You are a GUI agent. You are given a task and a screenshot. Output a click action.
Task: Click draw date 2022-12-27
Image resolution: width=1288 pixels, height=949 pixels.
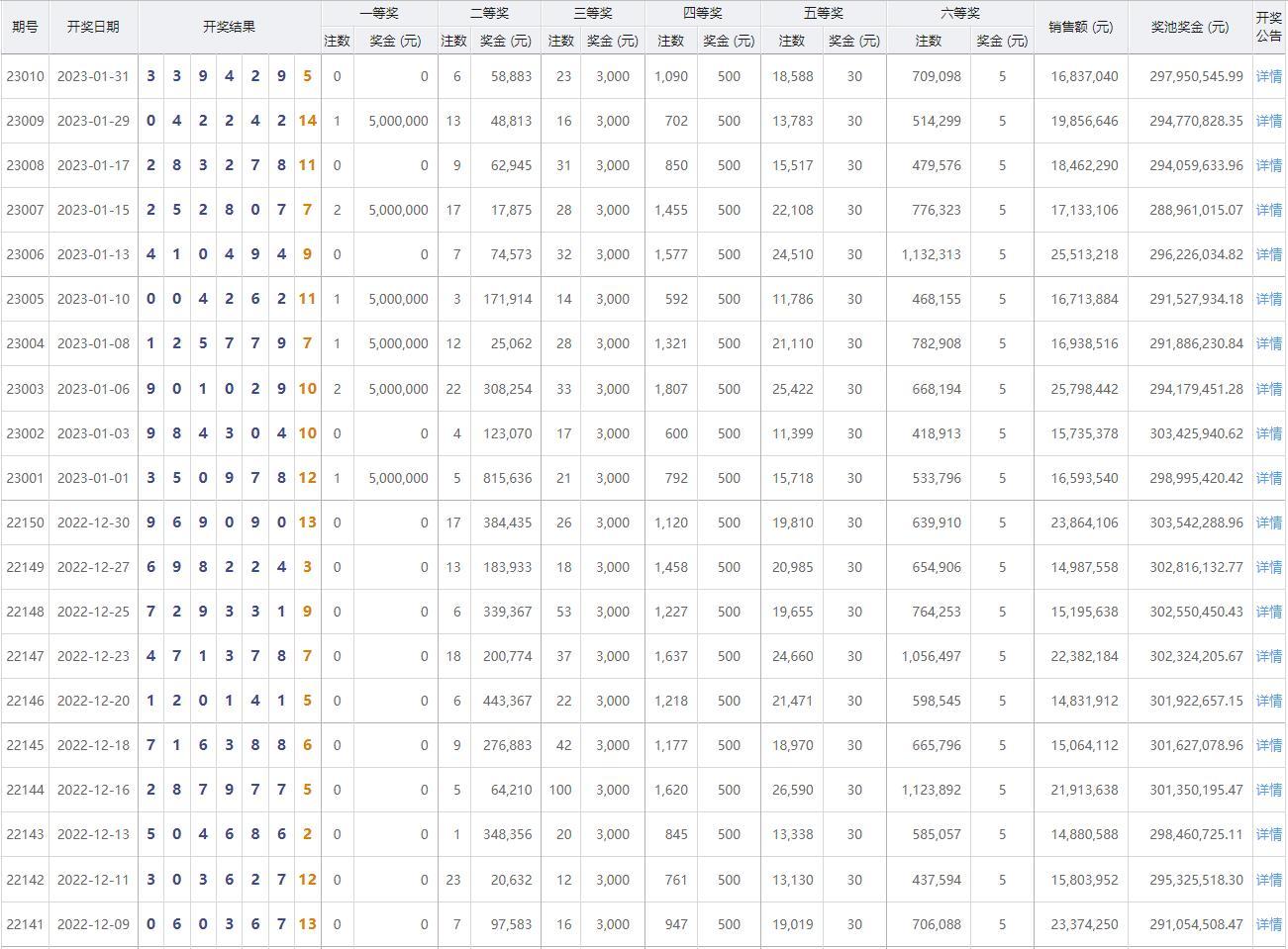93,567
